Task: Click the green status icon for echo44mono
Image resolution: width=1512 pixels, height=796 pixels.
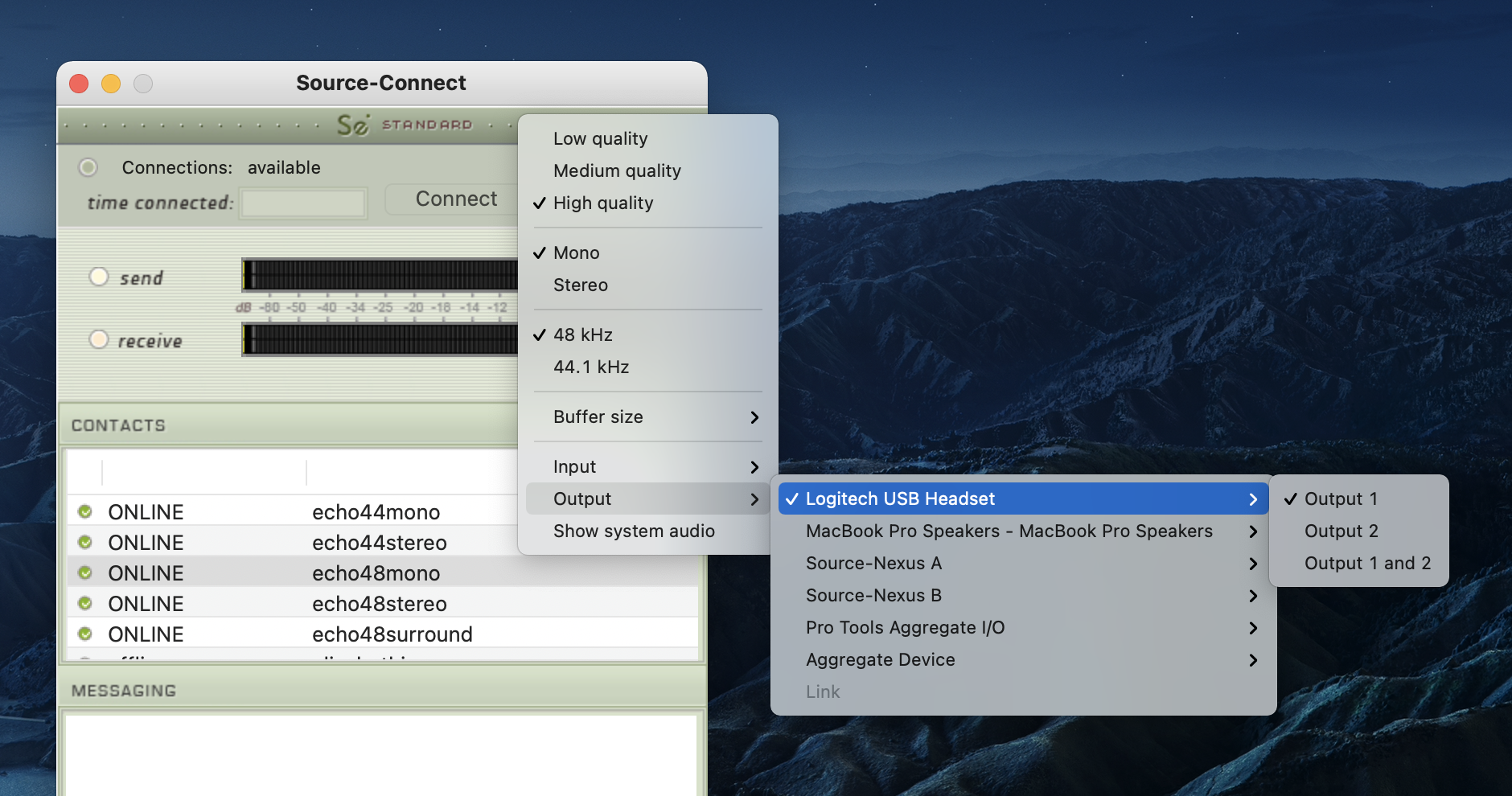Action: click(85, 512)
